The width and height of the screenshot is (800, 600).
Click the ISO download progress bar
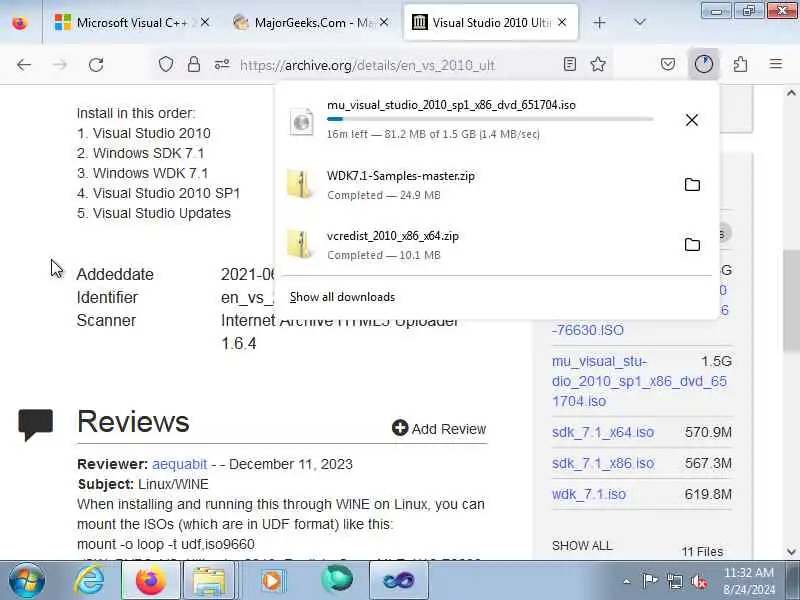[x=490, y=119]
